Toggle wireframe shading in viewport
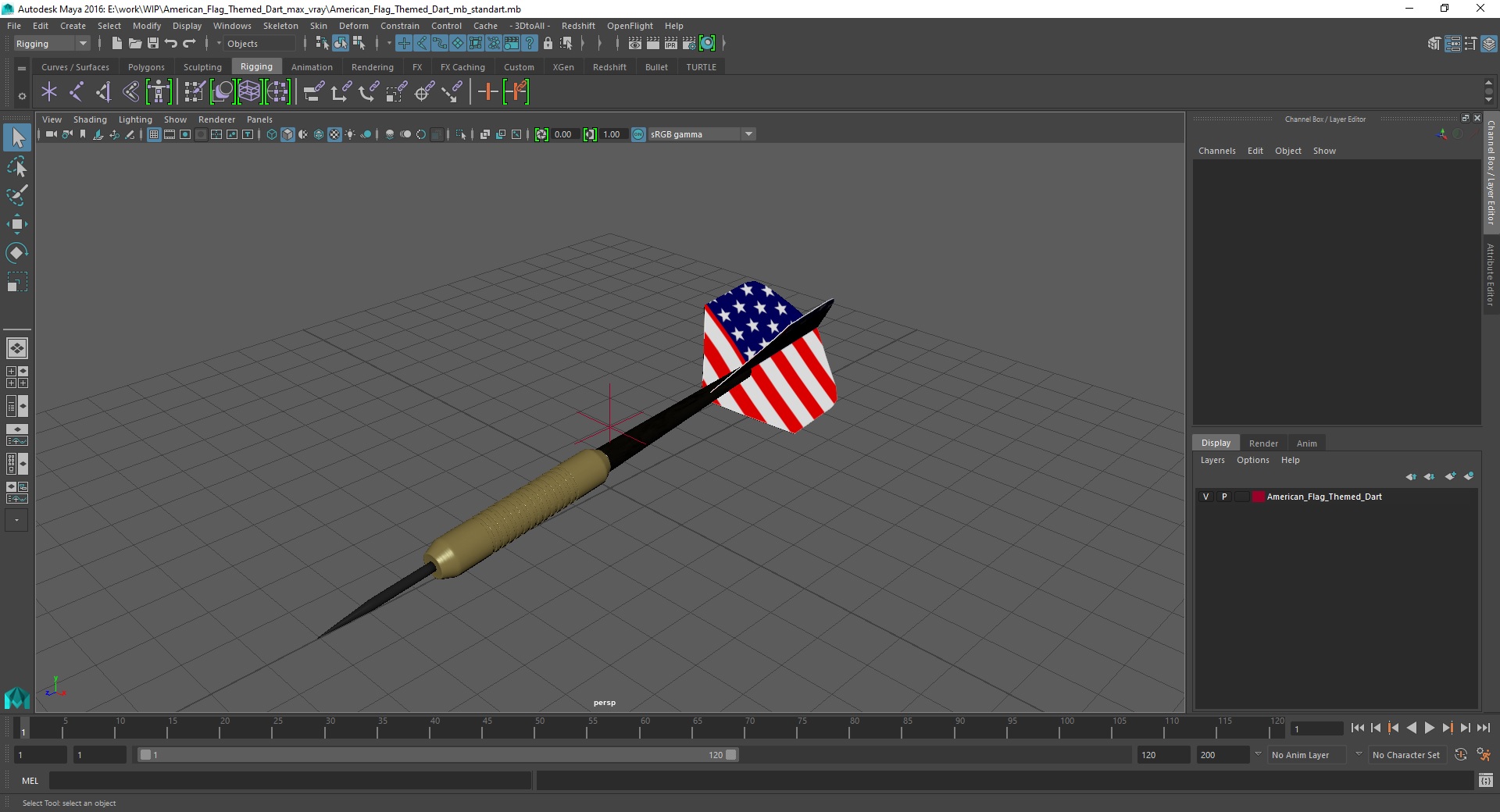 coord(272,134)
